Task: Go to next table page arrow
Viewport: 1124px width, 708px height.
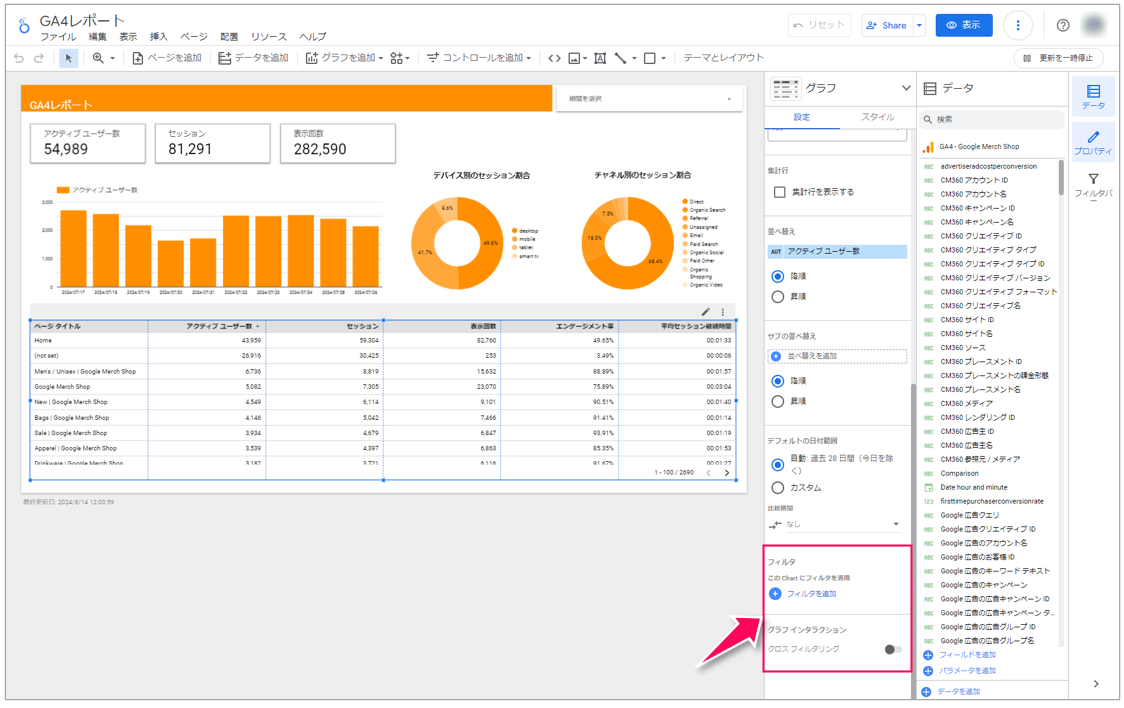Action: point(727,473)
